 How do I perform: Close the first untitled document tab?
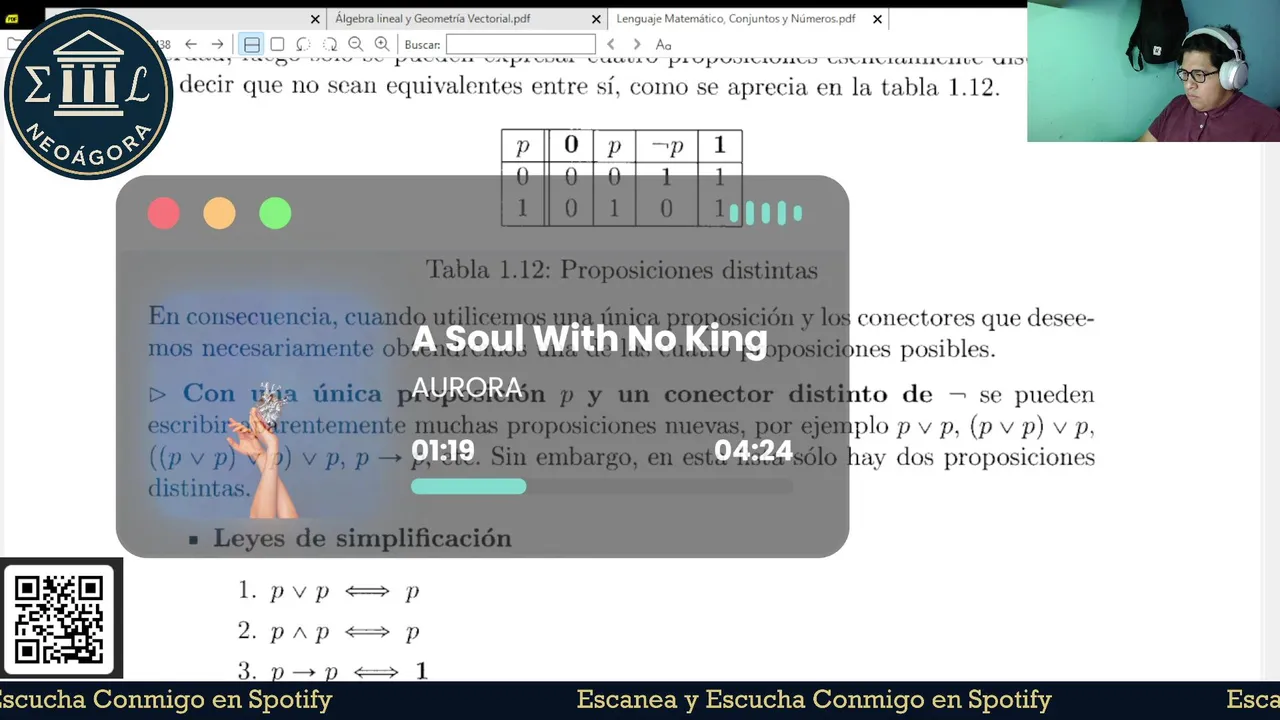315,19
